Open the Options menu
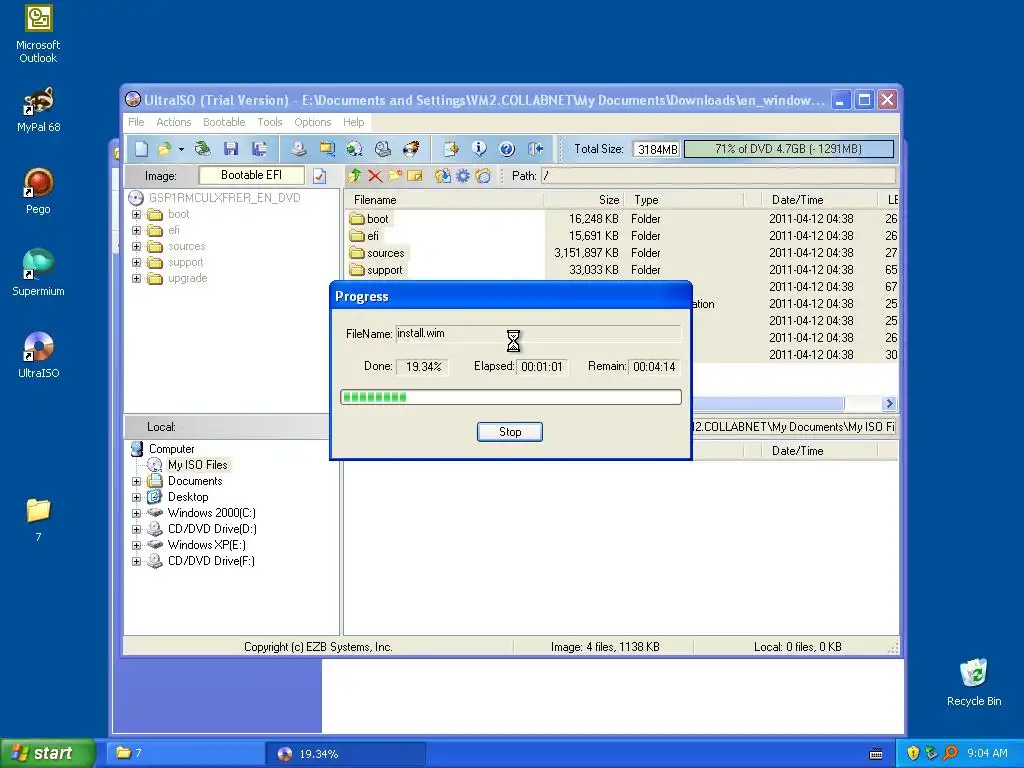Viewport: 1024px width, 768px height. (x=313, y=122)
